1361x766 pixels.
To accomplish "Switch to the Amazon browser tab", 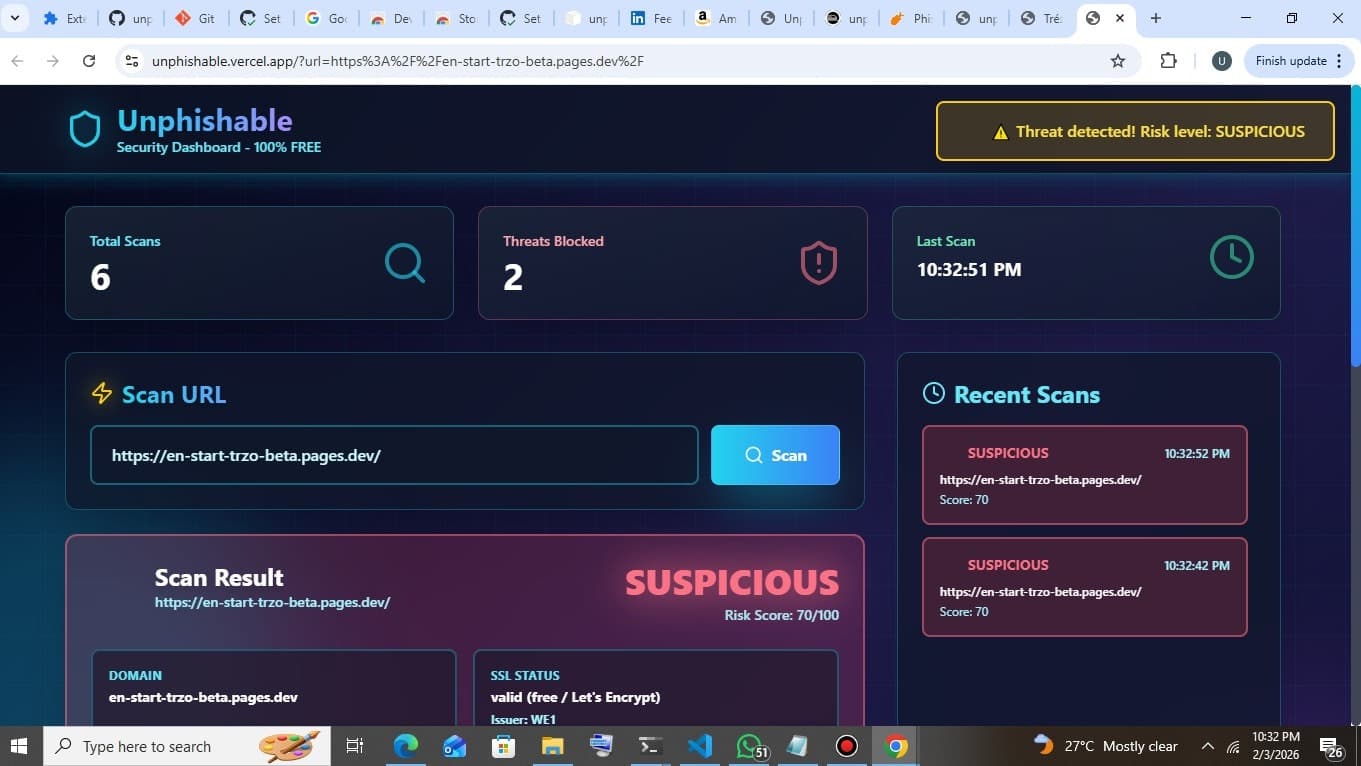I will pos(715,17).
